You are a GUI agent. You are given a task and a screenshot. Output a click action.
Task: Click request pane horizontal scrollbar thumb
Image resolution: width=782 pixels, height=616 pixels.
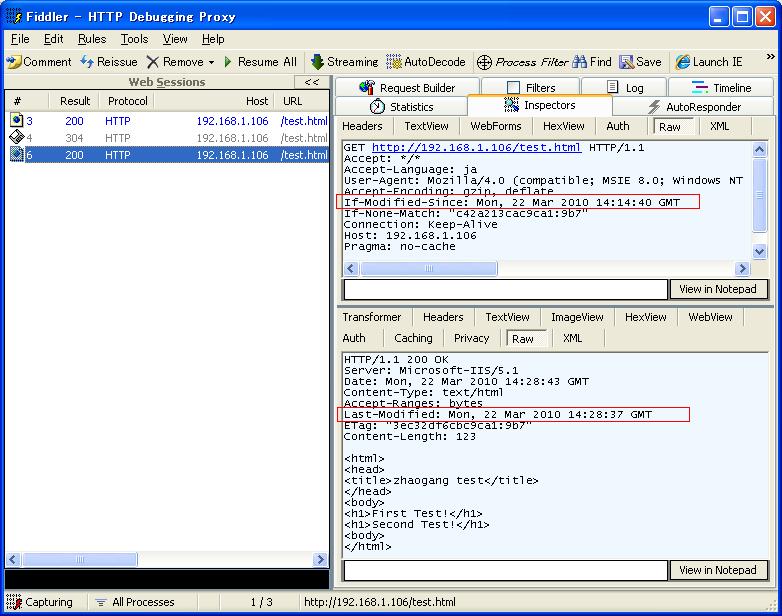[x=428, y=269]
